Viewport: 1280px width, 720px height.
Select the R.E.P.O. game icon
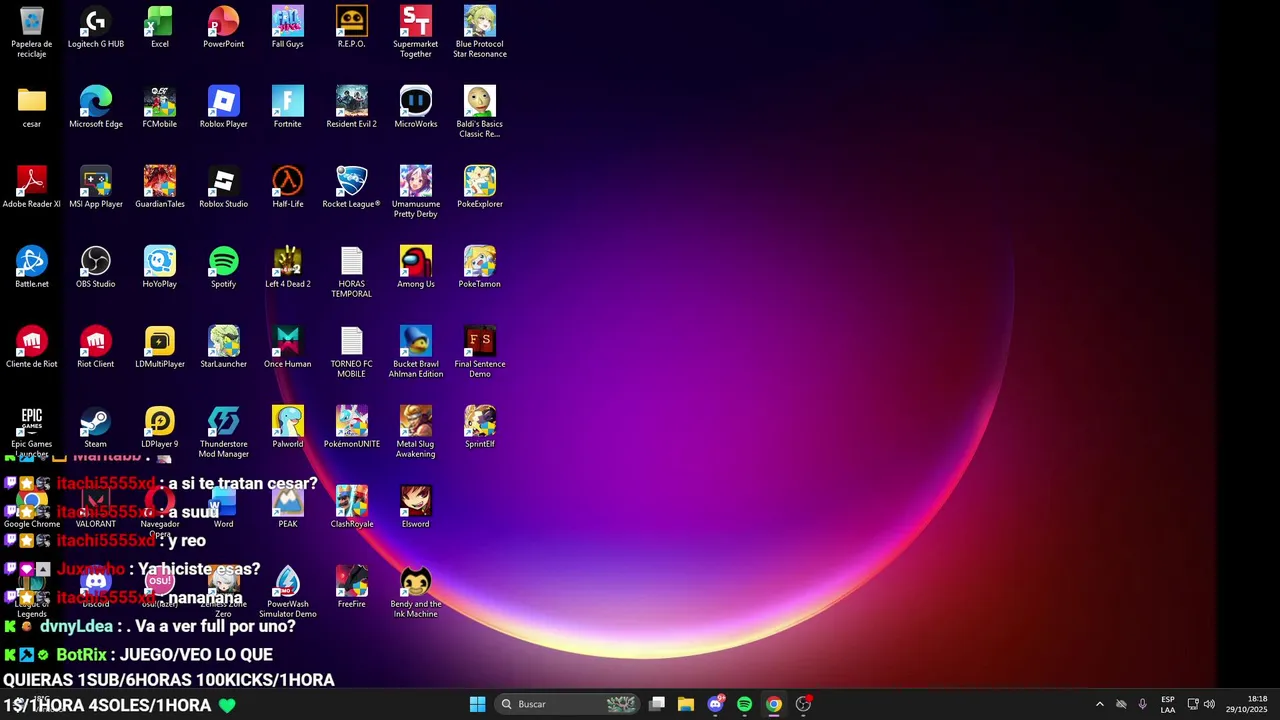[352, 27]
